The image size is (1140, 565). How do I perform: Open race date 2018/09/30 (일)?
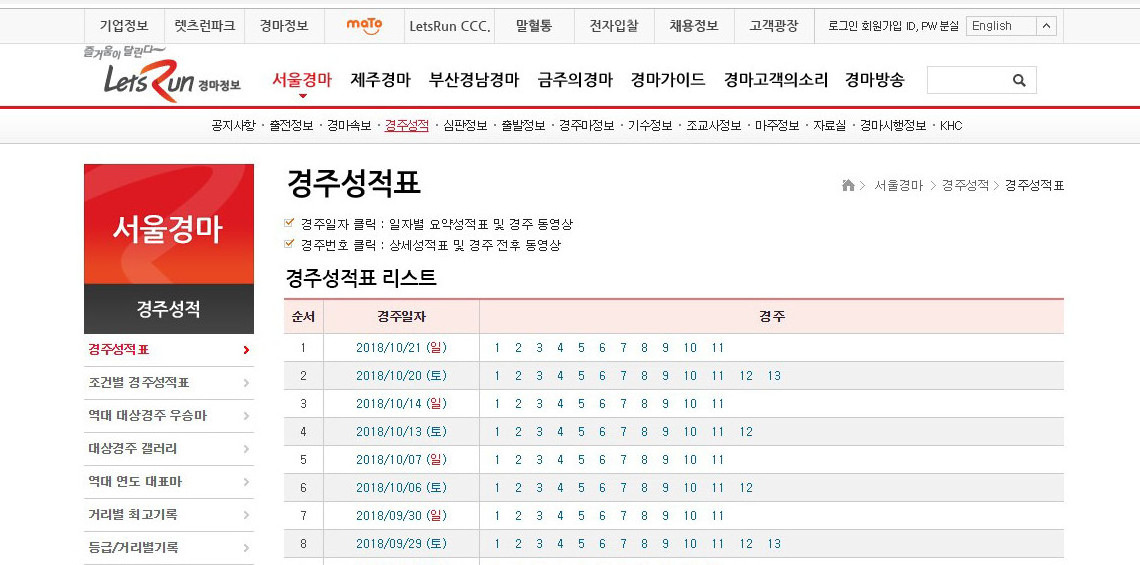(x=401, y=516)
